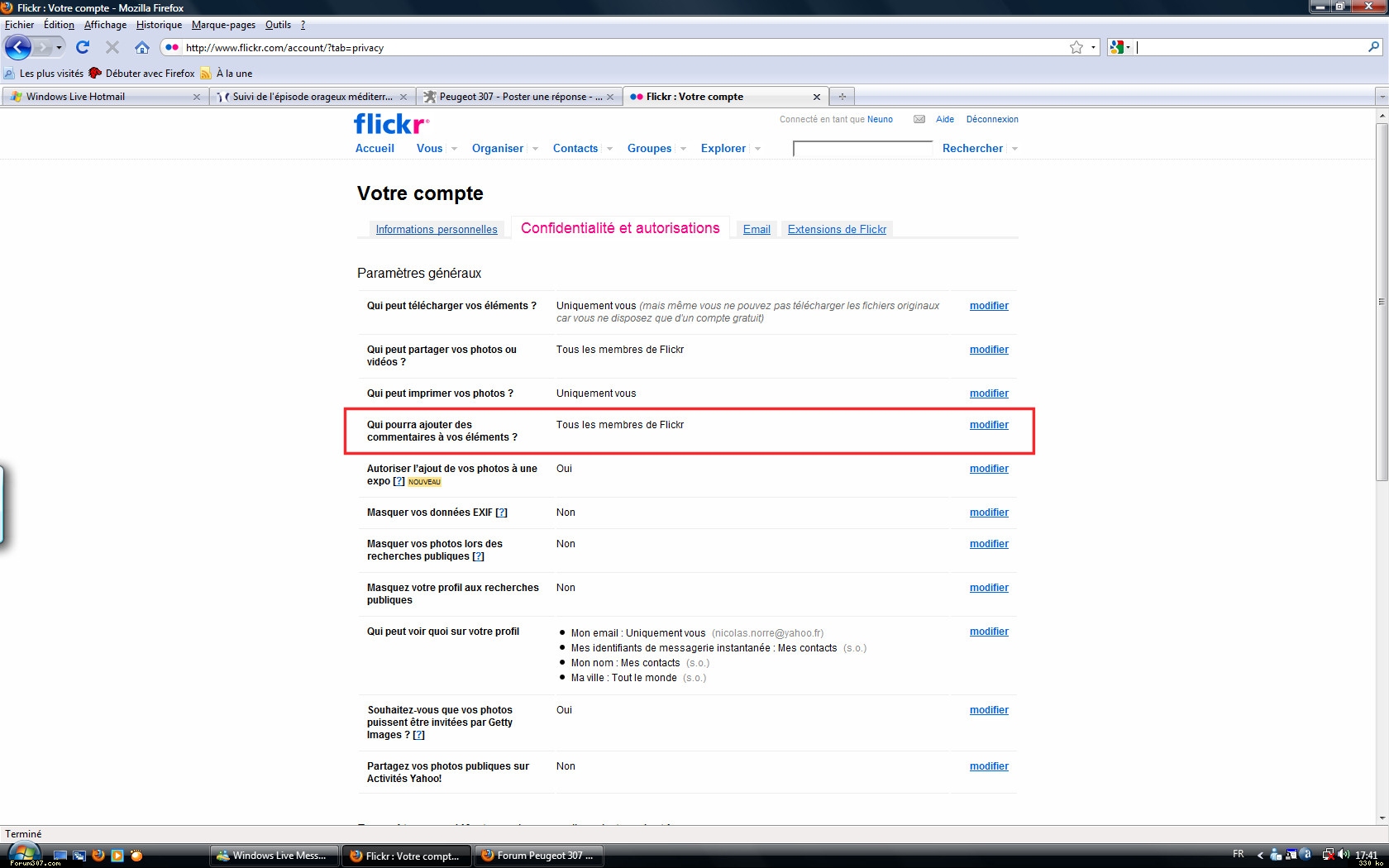
Task: Open Windows Live Messenger from the taskbar
Action: tap(276, 856)
